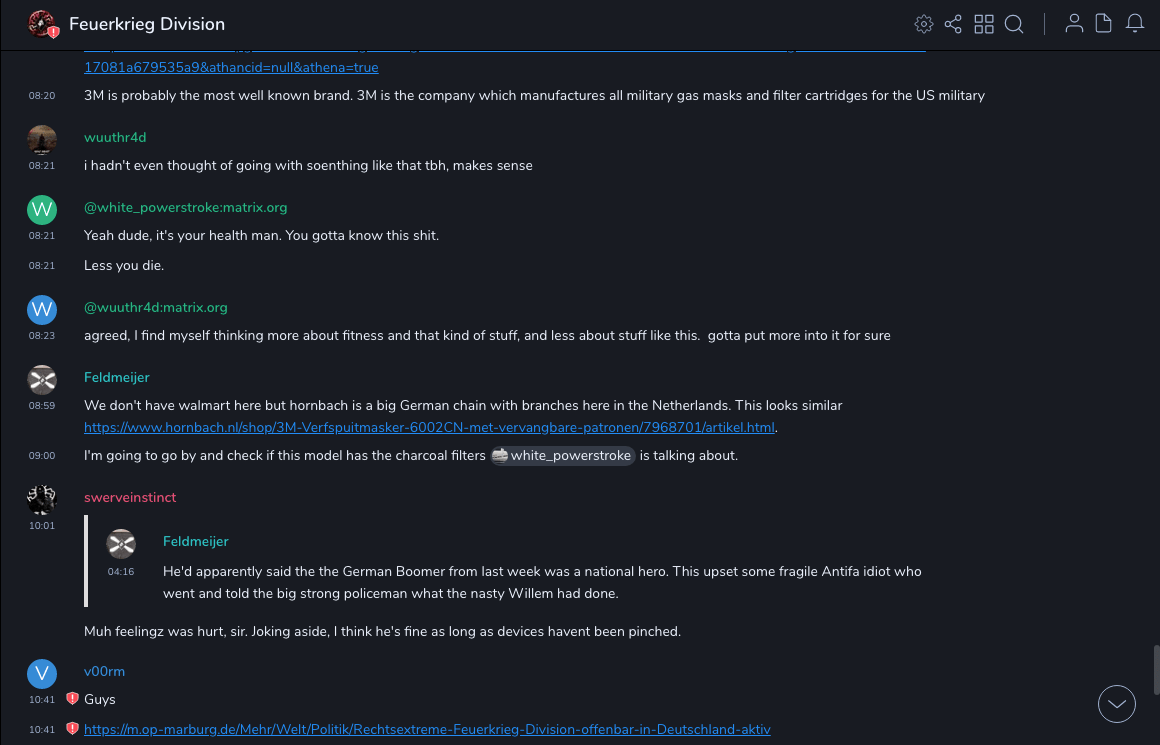Click the white_powerstroke mention pill
The image size is (1160, 745).
pyautogui.click(x=563, y=456)
